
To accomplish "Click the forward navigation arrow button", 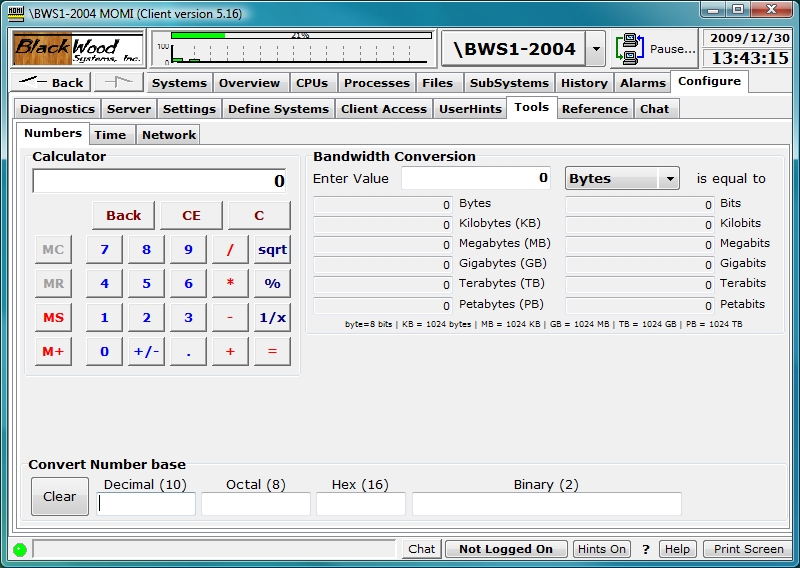I will (x=119, y=83).
